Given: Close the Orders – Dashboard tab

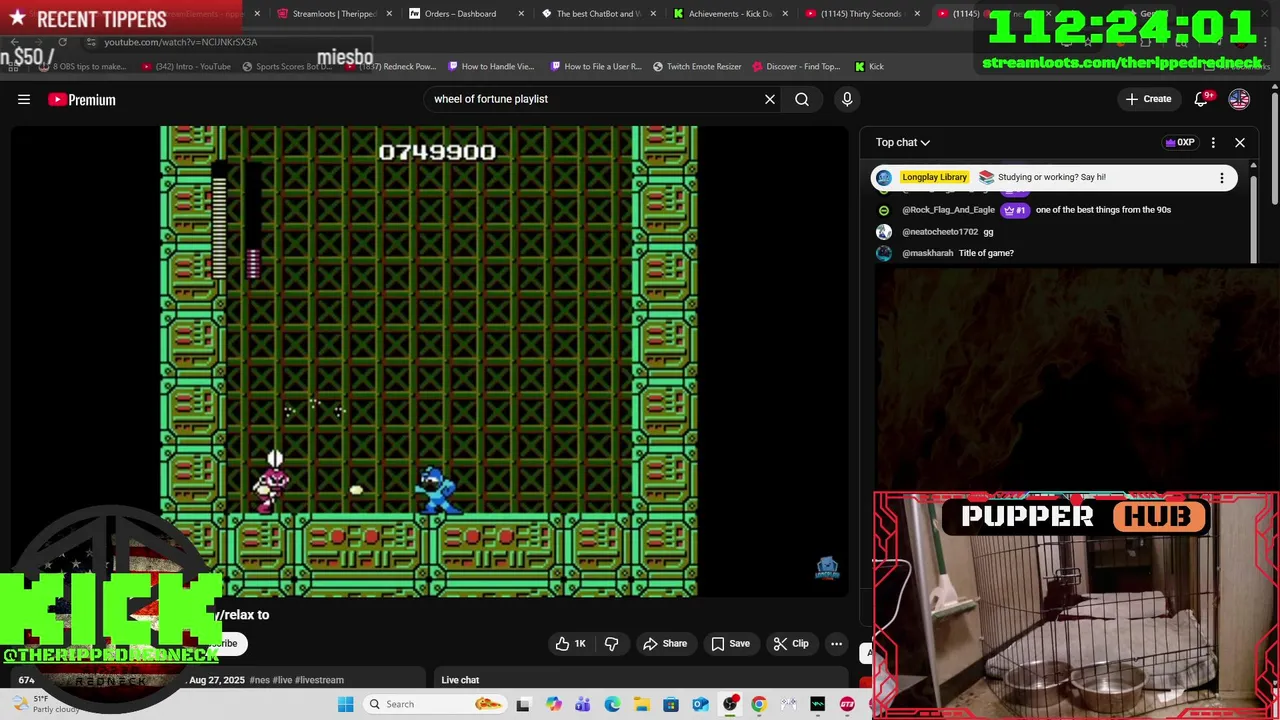Looking at the screenshot, I should [522, 14].
